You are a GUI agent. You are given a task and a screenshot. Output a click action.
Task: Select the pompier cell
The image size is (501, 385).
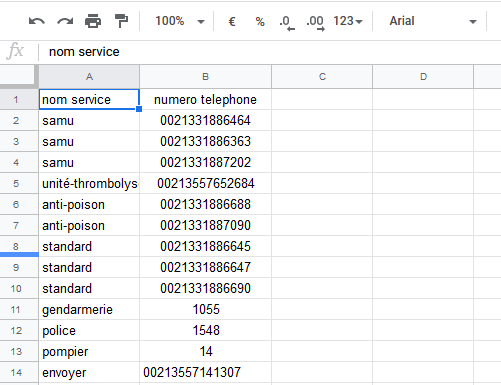(89, 351)
